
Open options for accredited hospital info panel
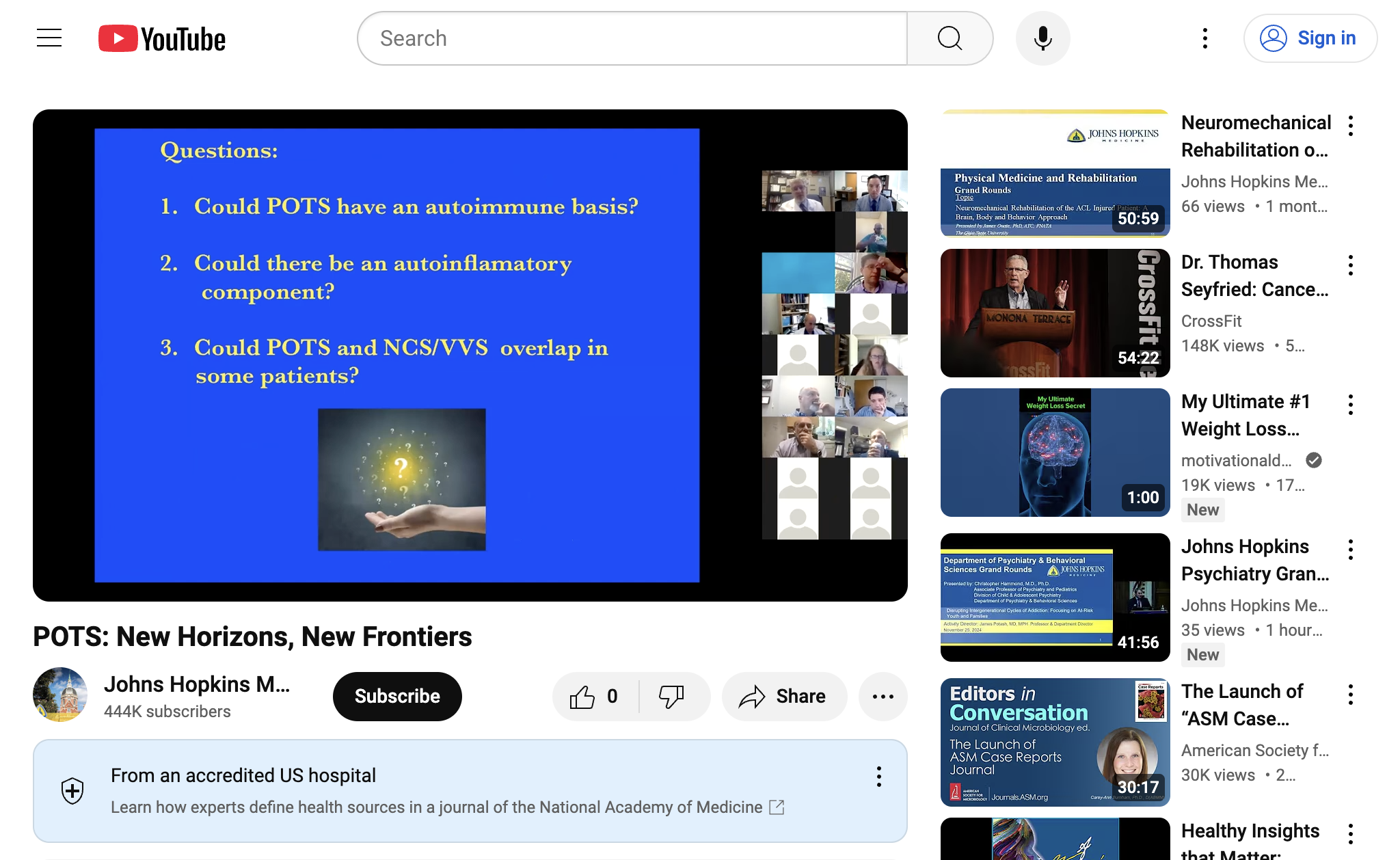point(879,777)
